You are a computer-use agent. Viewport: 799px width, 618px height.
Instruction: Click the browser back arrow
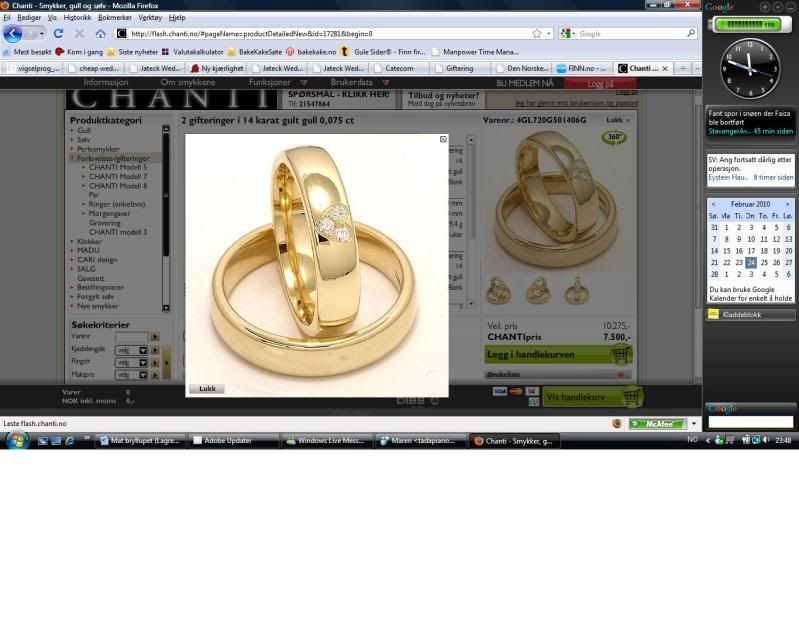click(x=13, y=33)
